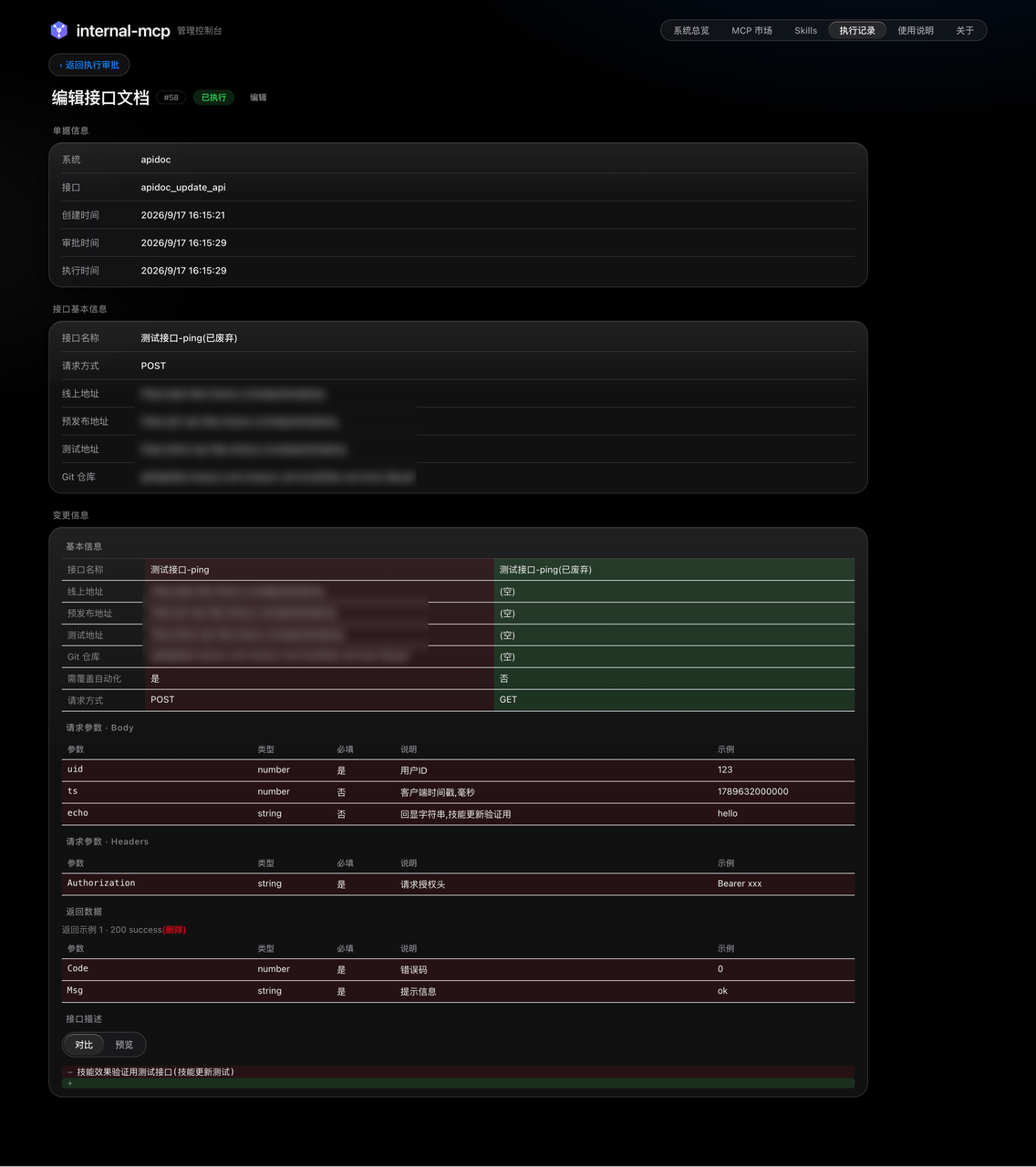Click the green added empty diff line
The width and height of the screenshot is (1036, 1167).
coord(459,1083)
